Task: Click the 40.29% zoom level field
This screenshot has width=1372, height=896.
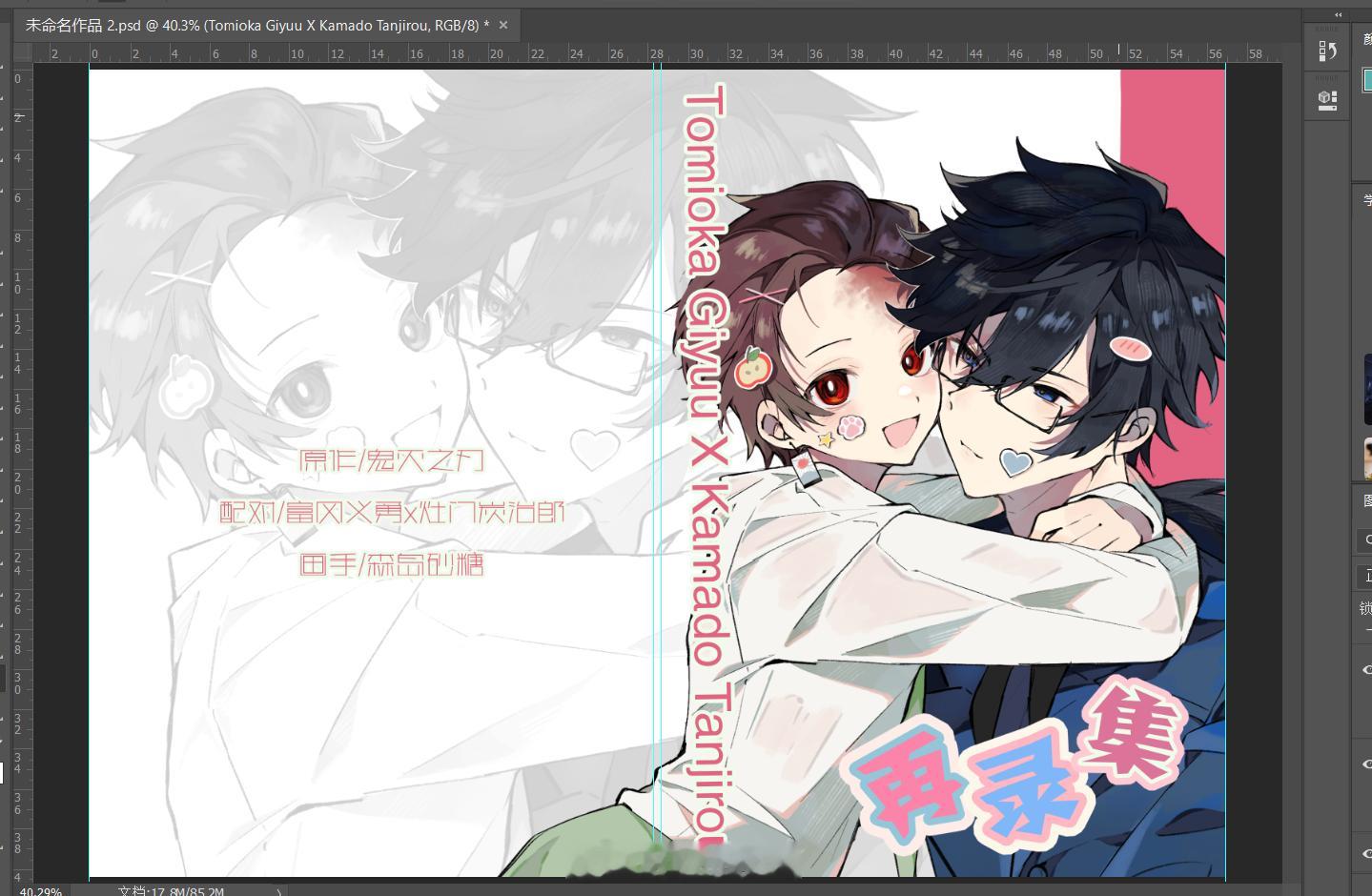Action: [x=40, y=891]
